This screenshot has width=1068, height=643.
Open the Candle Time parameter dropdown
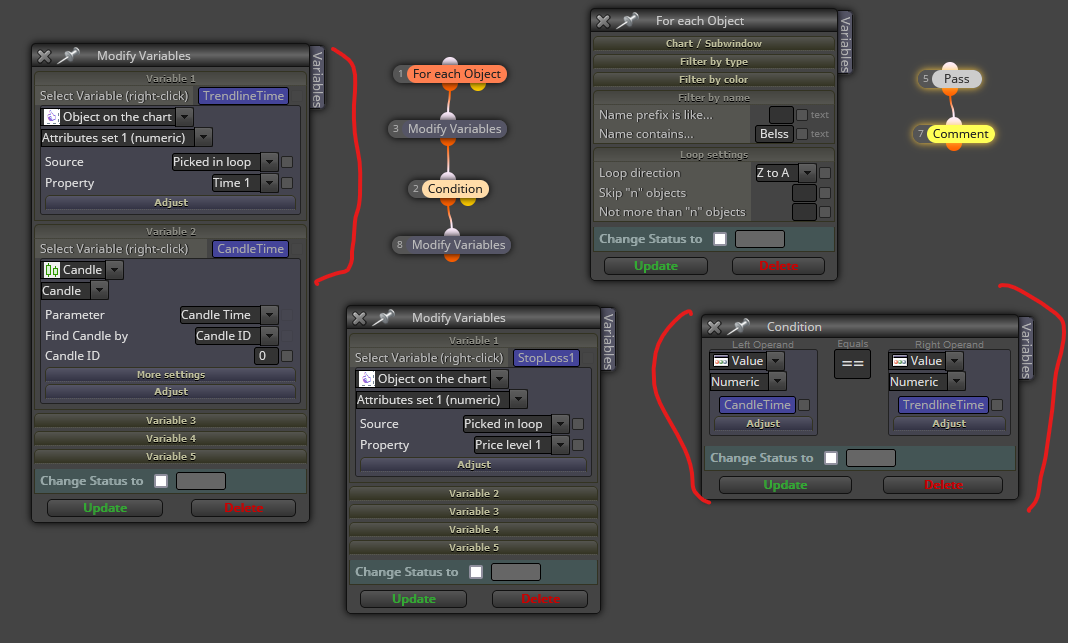[x=270, y=315]
